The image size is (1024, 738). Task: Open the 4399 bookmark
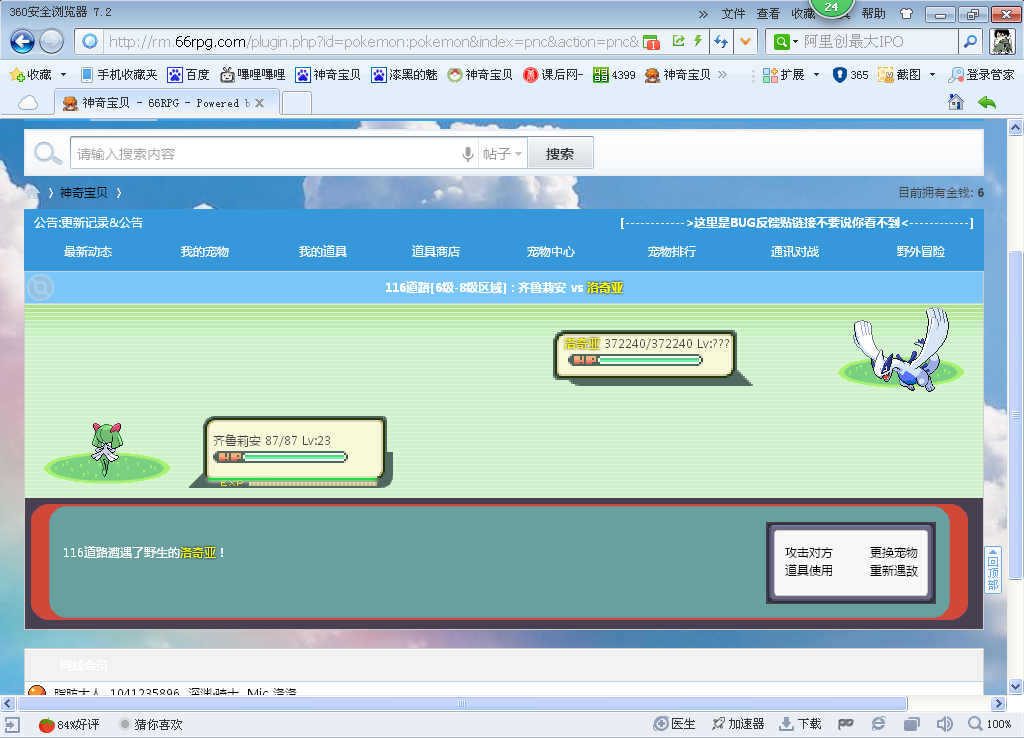614,75
